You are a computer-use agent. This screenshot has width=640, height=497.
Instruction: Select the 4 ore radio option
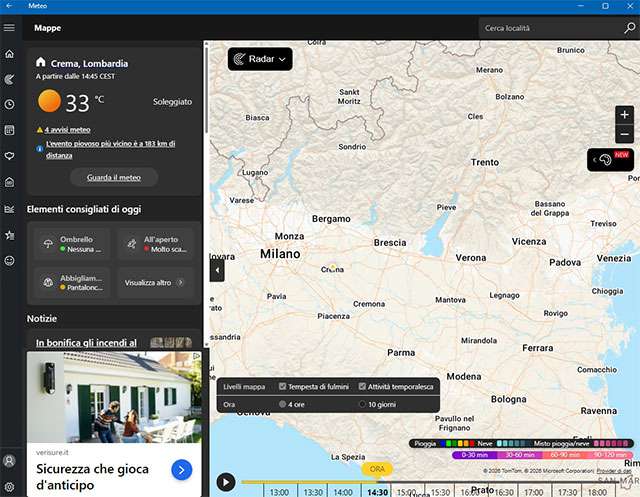pyautogui.click(x=282, y=404)
